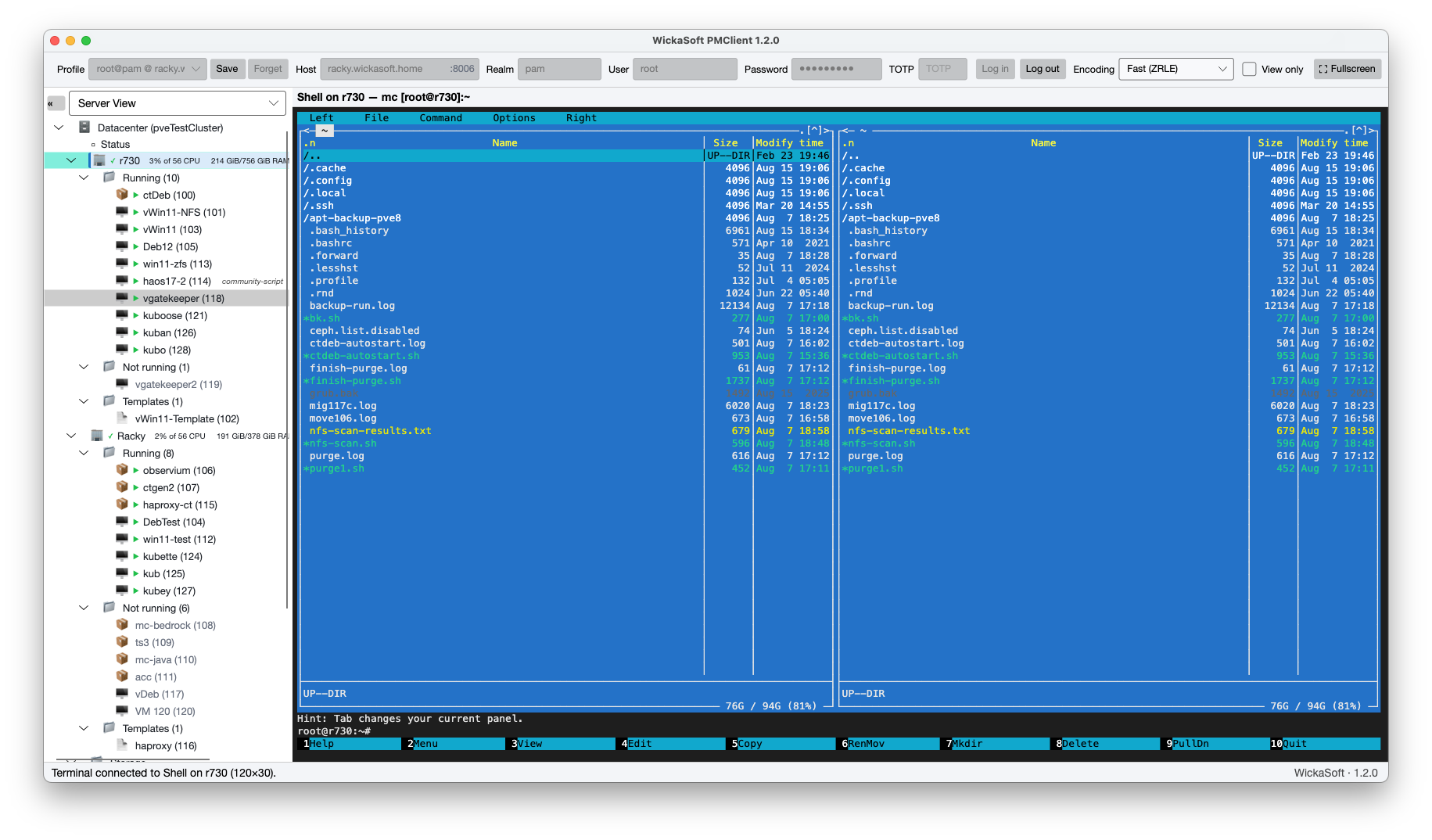Click the Running (10) folder icon

click(x=109, y=178)
